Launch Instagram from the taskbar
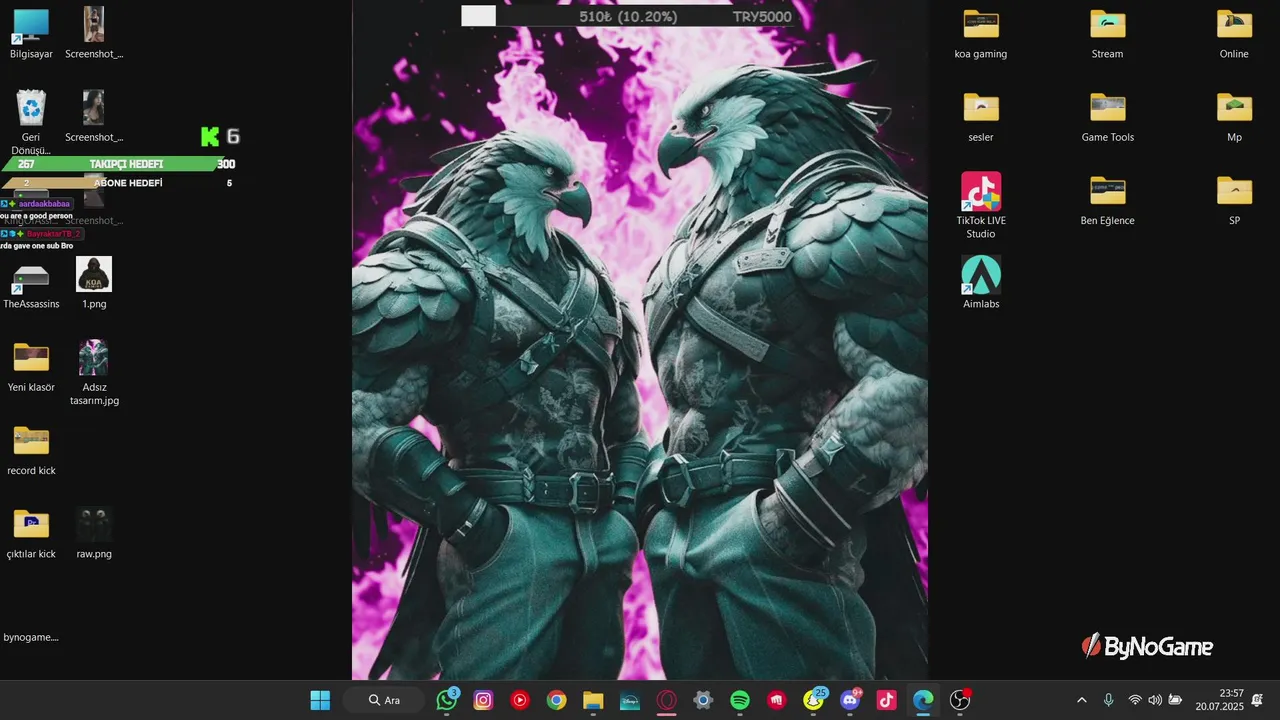Screen dimensions: 1280x720 483,700
